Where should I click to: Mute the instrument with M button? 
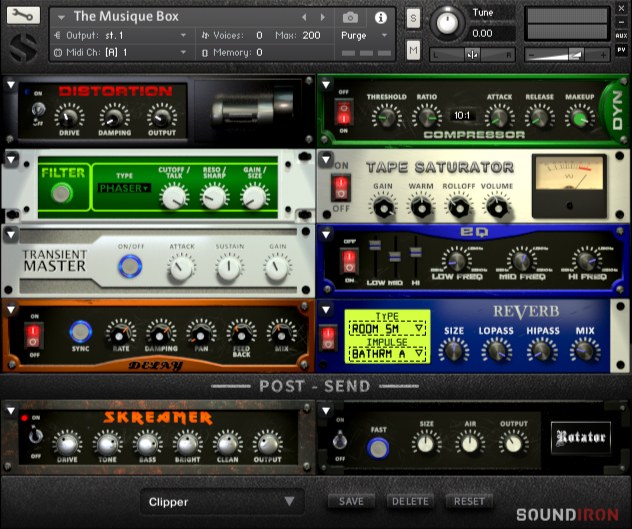(x=413, y=50)
